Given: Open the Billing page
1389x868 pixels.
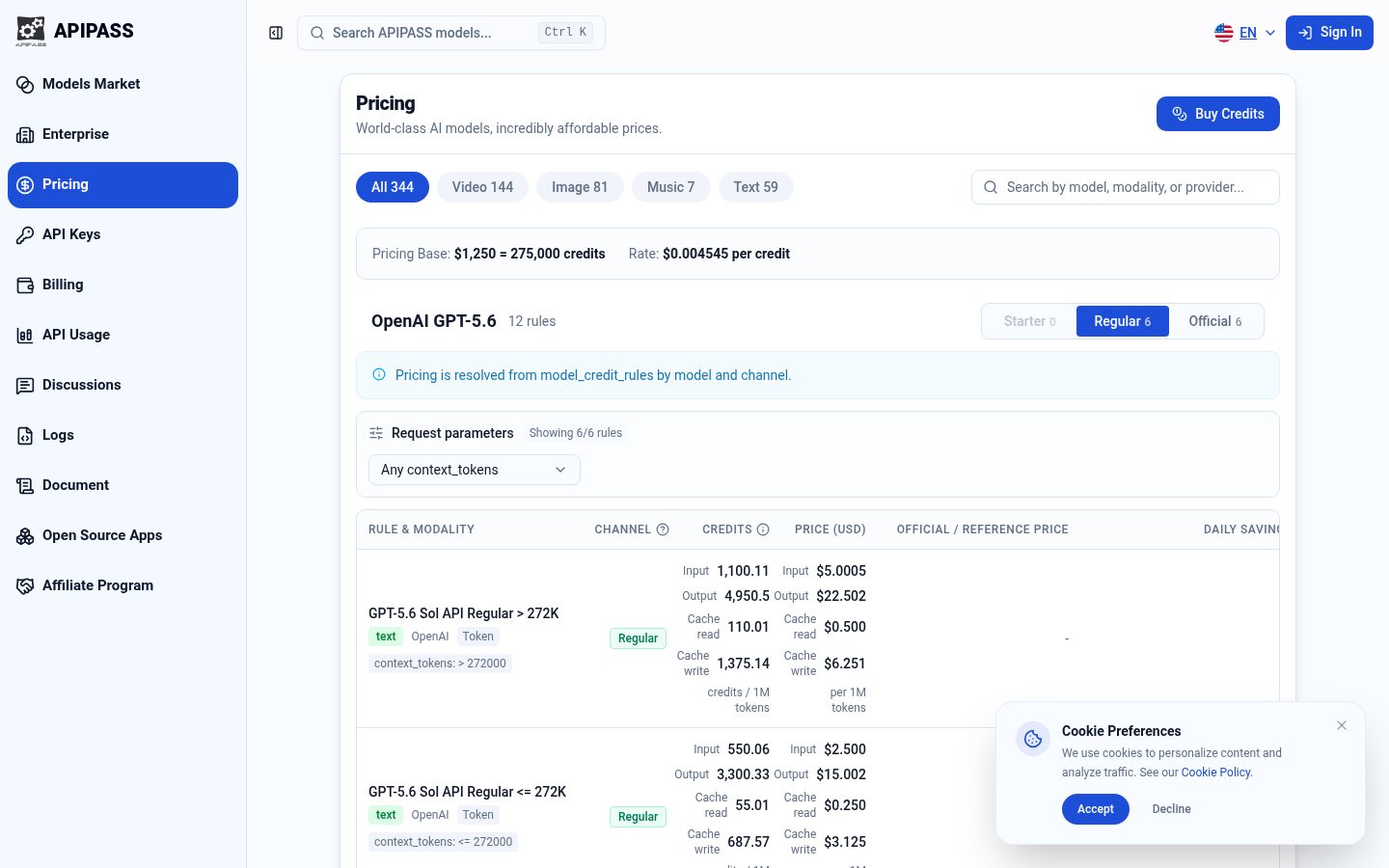Looking at the screenshot, I should click(x=123, y=285).
